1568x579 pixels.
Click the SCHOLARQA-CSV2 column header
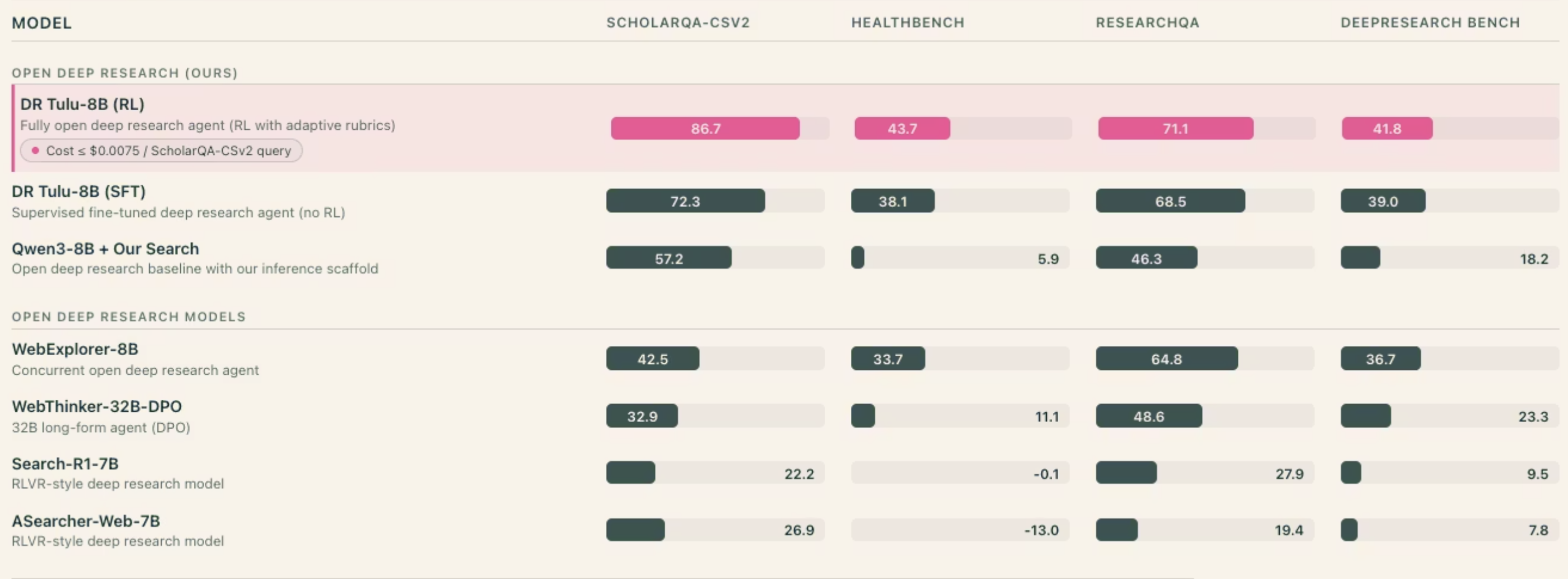(x=678, y=22)
